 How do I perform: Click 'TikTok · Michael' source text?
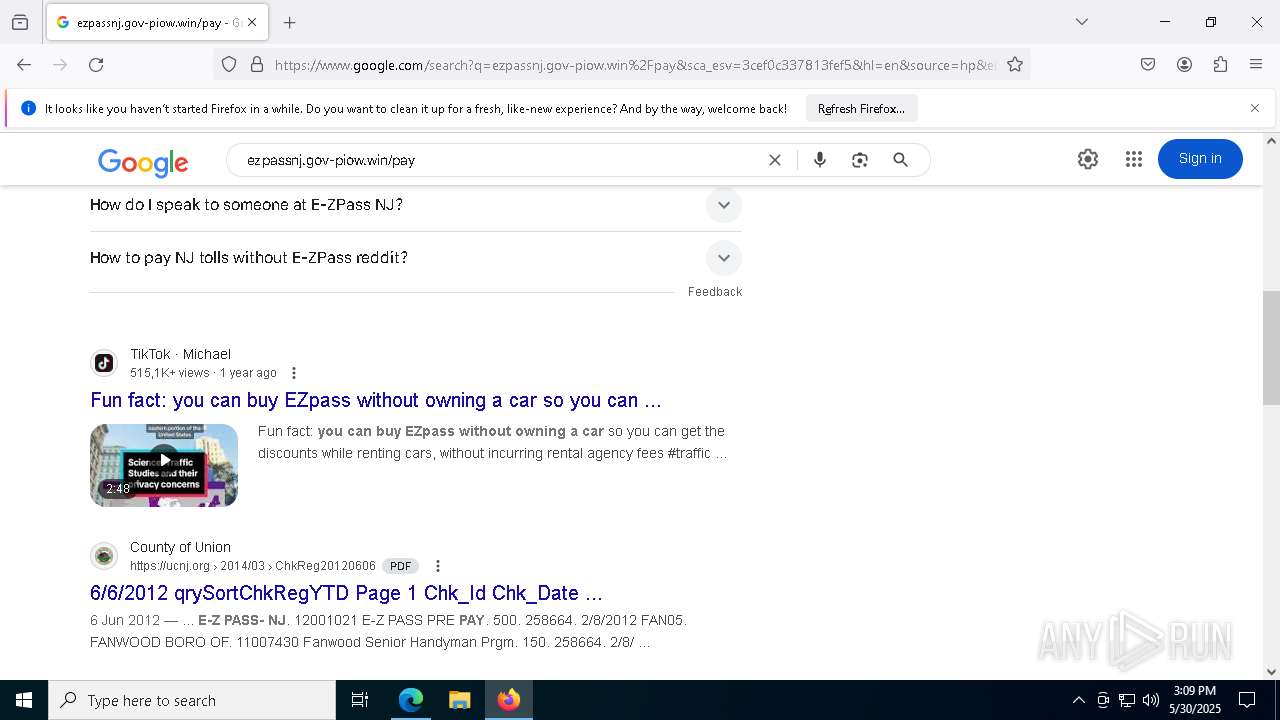pyautogui.click(x=180, y=354)
